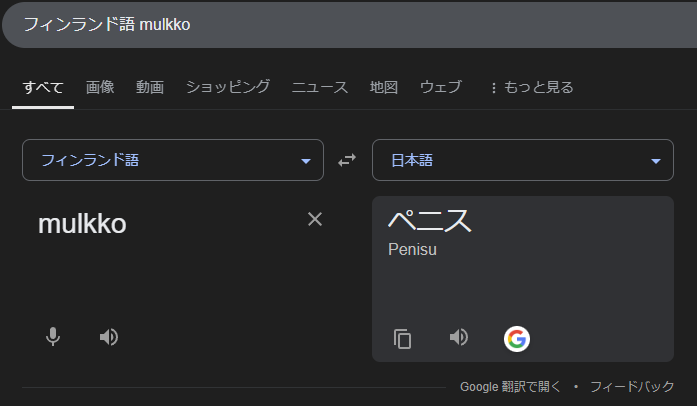This screenshot has width=697, height=406.
Task: Click the Google logo icon
Action: pos(516,339)
